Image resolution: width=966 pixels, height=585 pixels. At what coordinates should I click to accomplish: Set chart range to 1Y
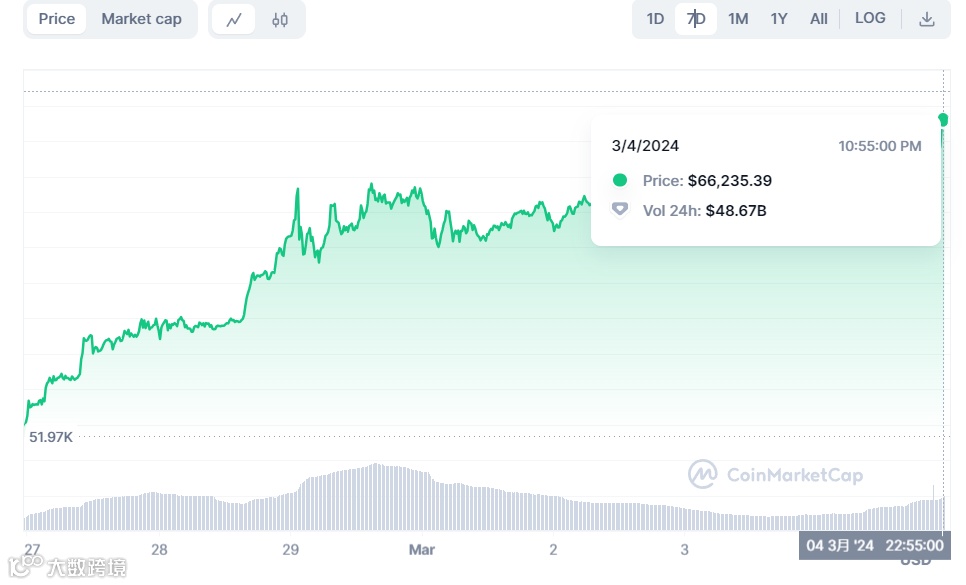[x=779, y=19]
